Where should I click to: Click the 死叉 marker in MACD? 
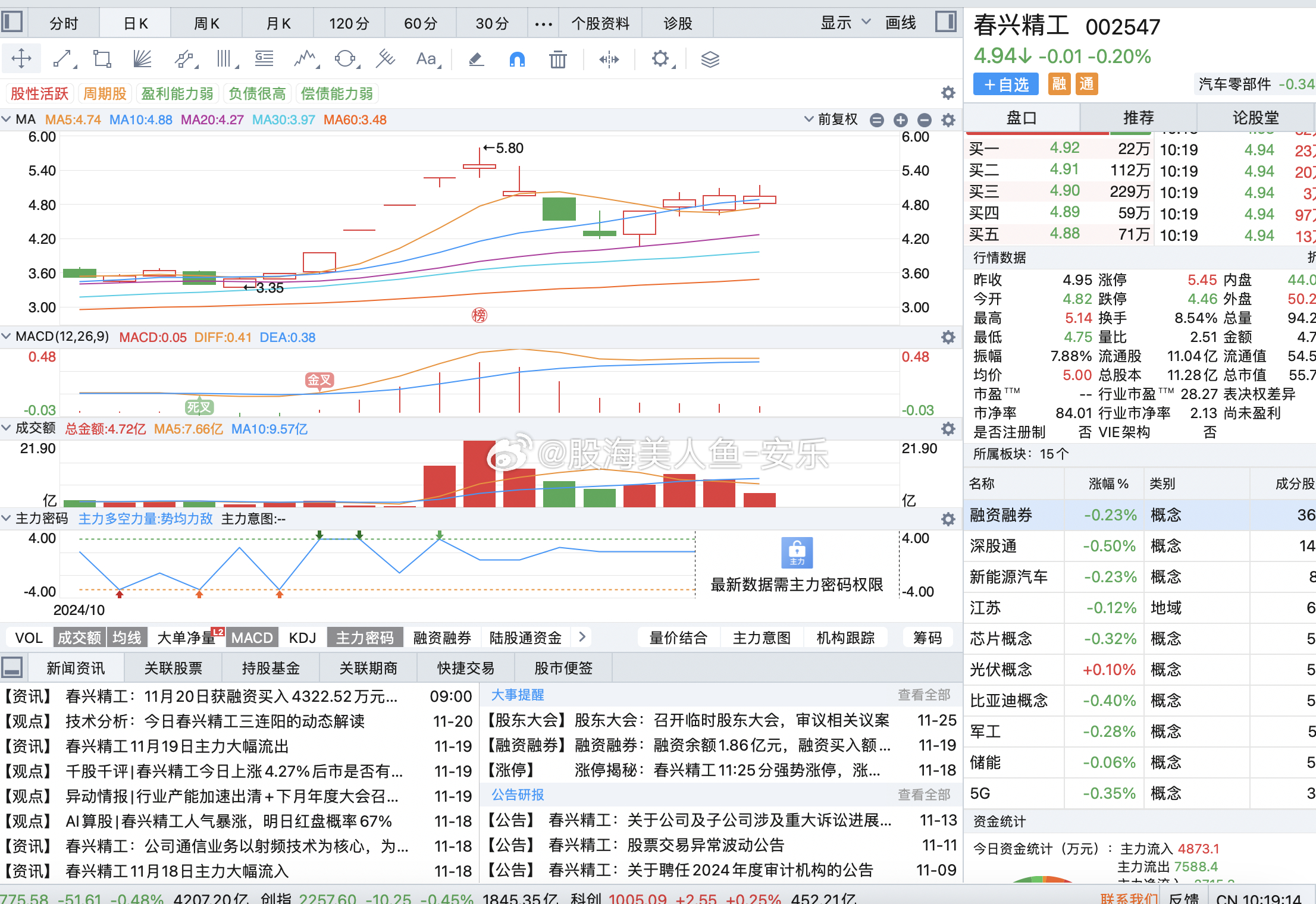(199, 407)
